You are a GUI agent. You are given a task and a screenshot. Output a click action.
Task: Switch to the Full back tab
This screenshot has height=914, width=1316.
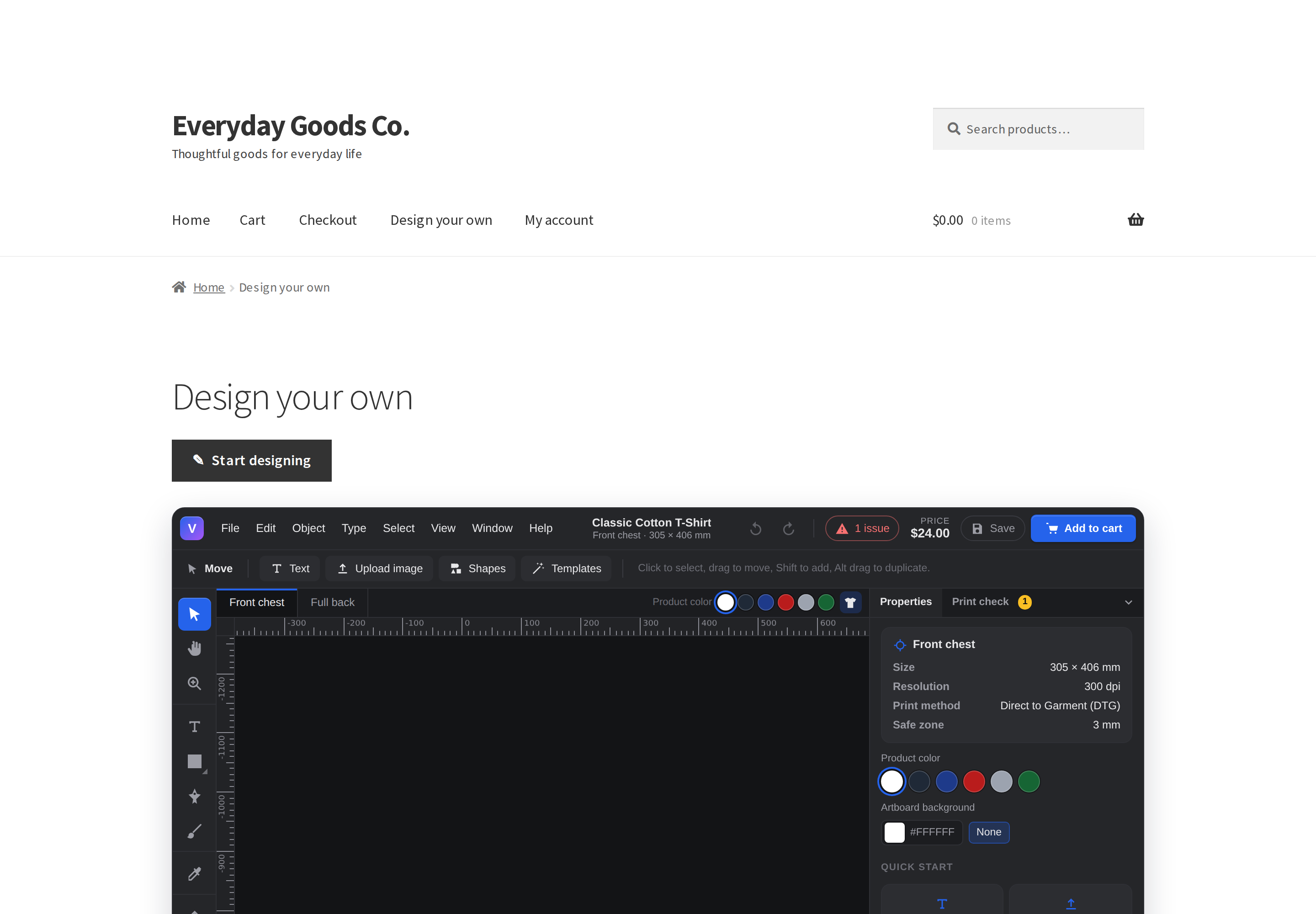333,602
